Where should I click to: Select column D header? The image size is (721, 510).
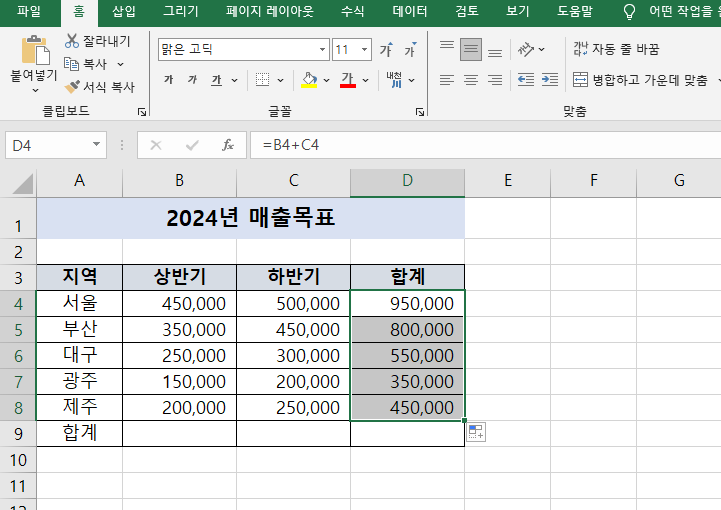(x=407, y=181)
